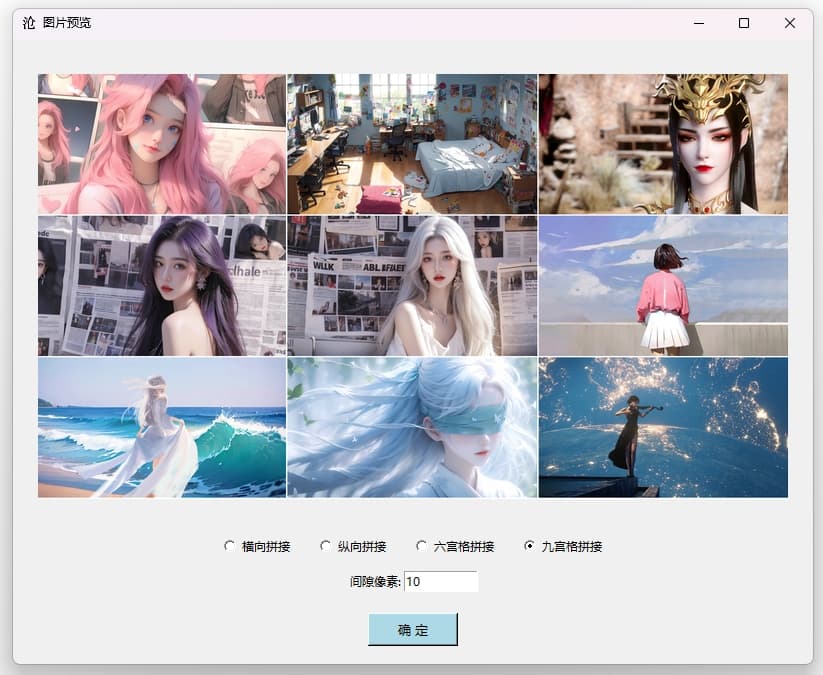
Task: Click the app icon in the title bar
Action: pyautogui.click(x=29, y=23)
